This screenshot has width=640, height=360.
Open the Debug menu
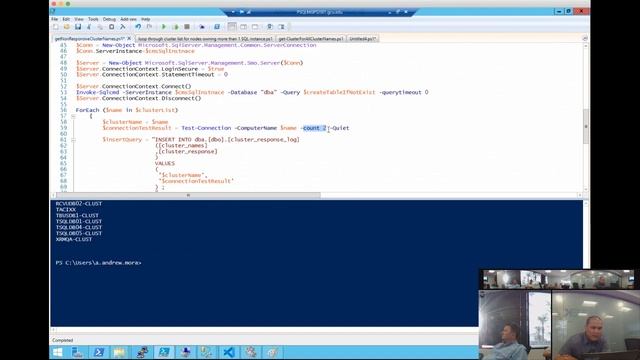pos(109,19)
